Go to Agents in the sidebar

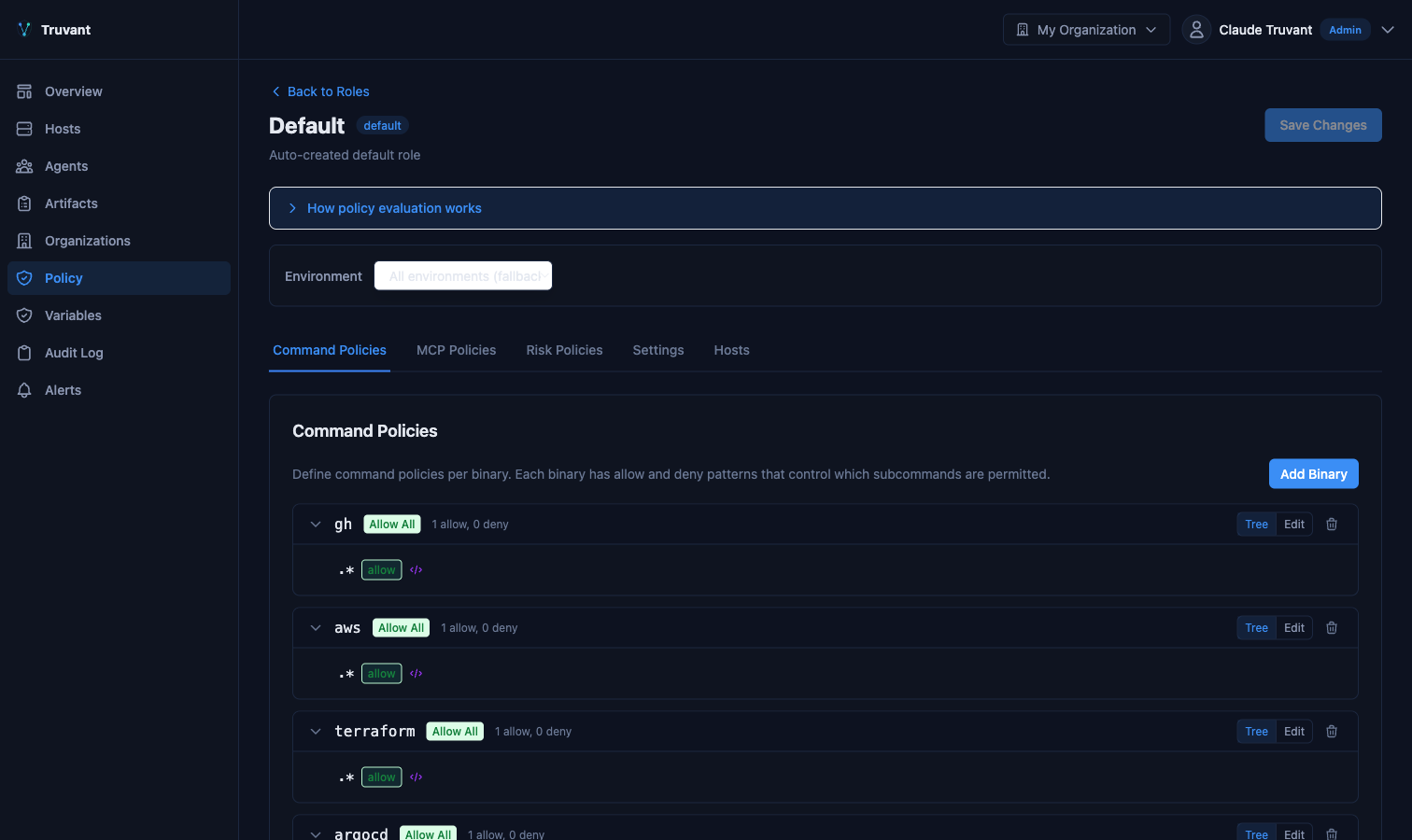[x=119, y=166]
